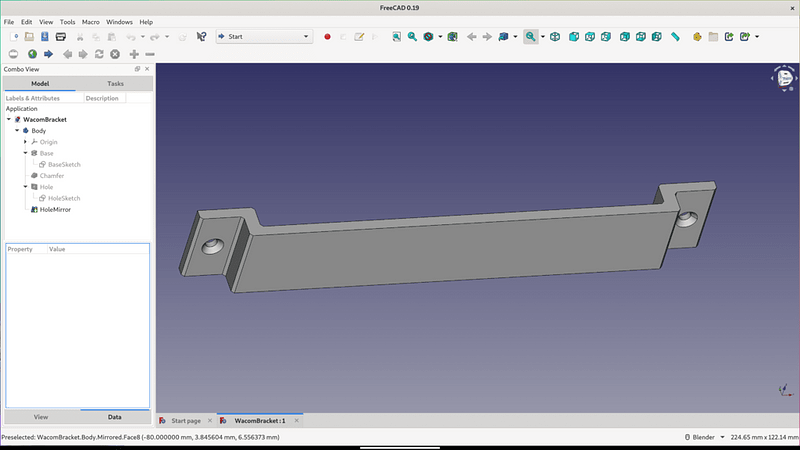Click Fit Selection magnifier icon

pyautogui.click(x=412, y=37)
